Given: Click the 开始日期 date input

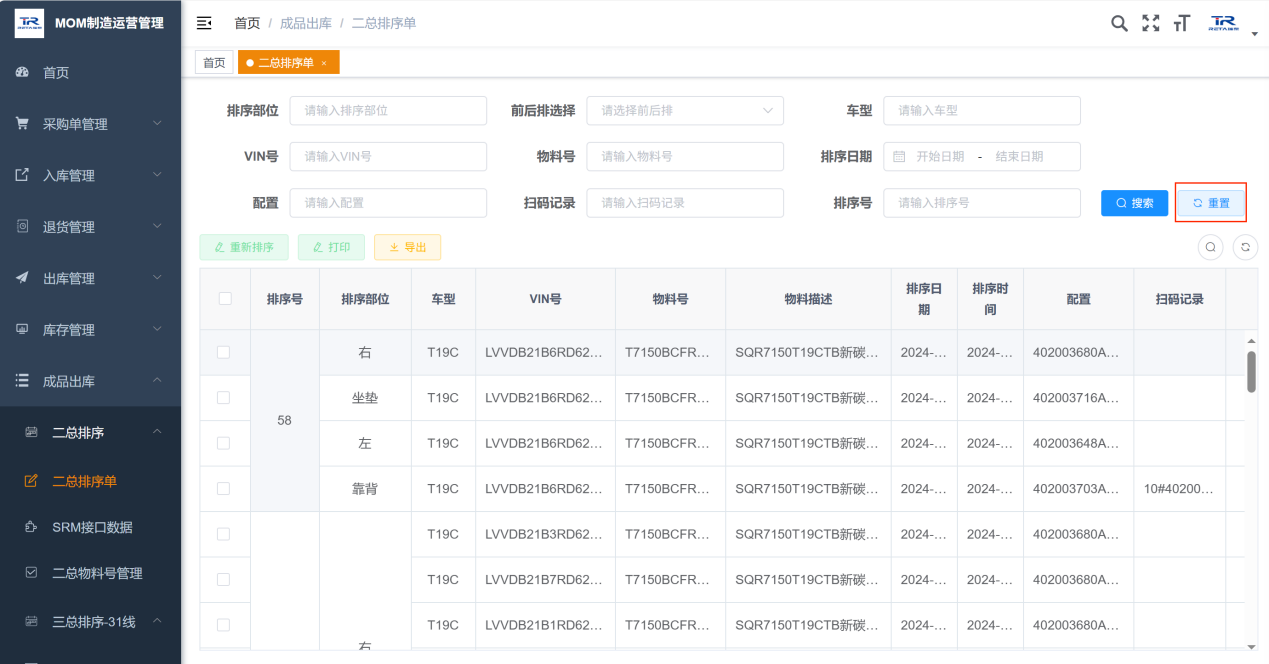Looking at the screenshot, I should [x=940, y=157].
